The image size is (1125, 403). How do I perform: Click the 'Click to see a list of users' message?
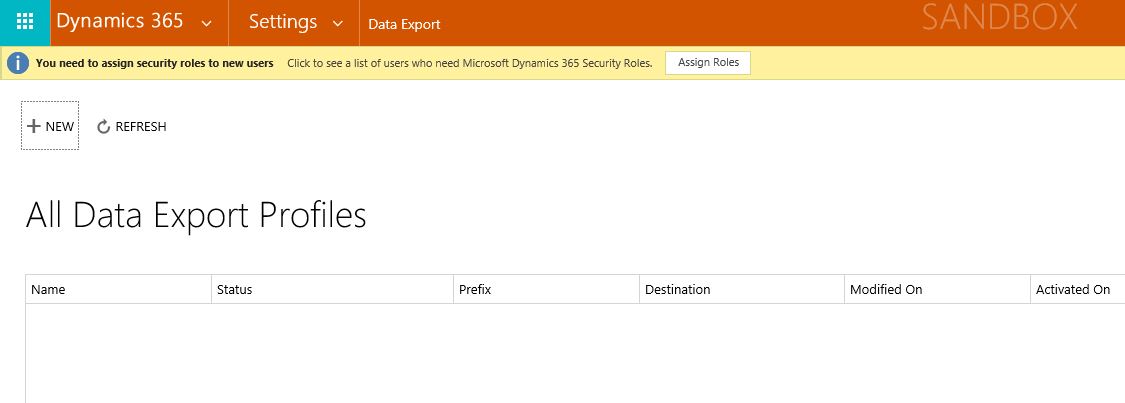[x=469, y=63]
